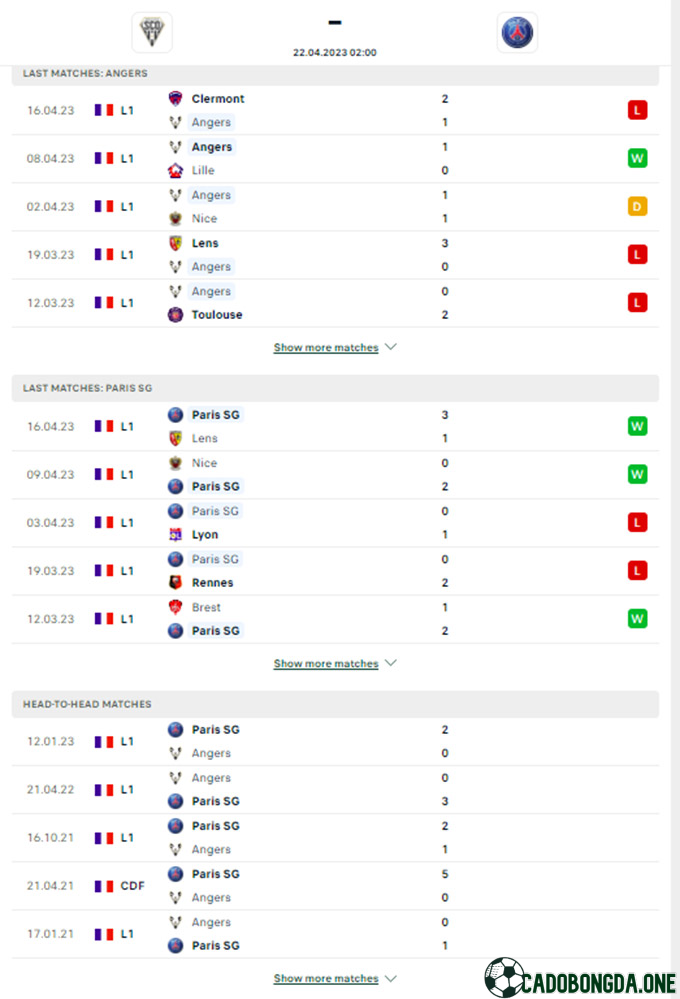The image size is (680, 999).
Task: Expand more matches under Paris SG section
Action: [335, 663]
